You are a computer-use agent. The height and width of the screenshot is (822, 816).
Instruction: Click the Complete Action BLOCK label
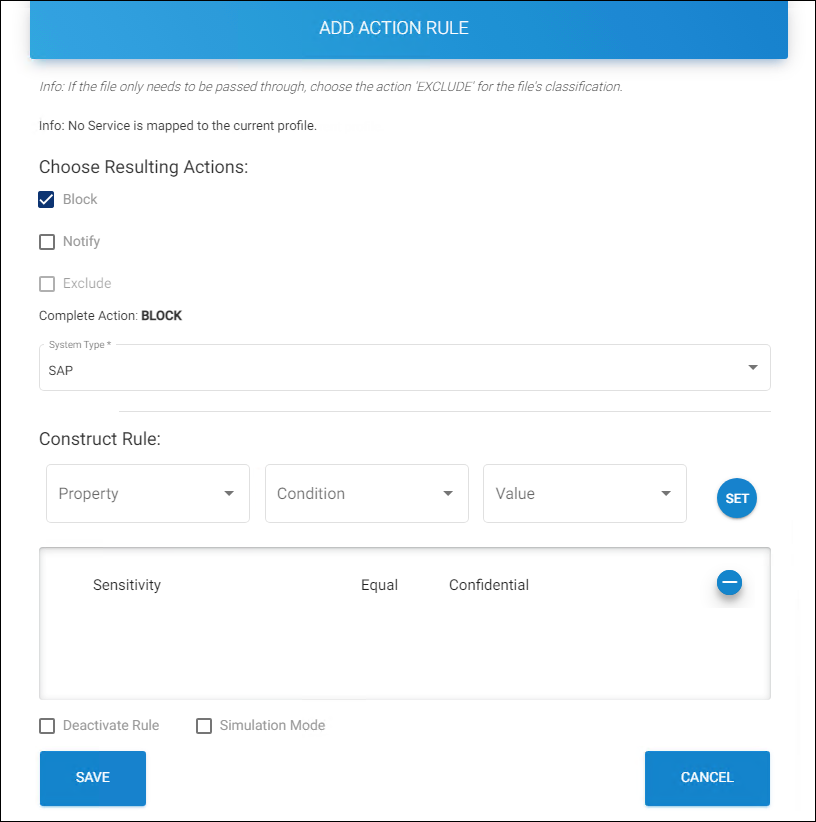click(x=111, y=316)
